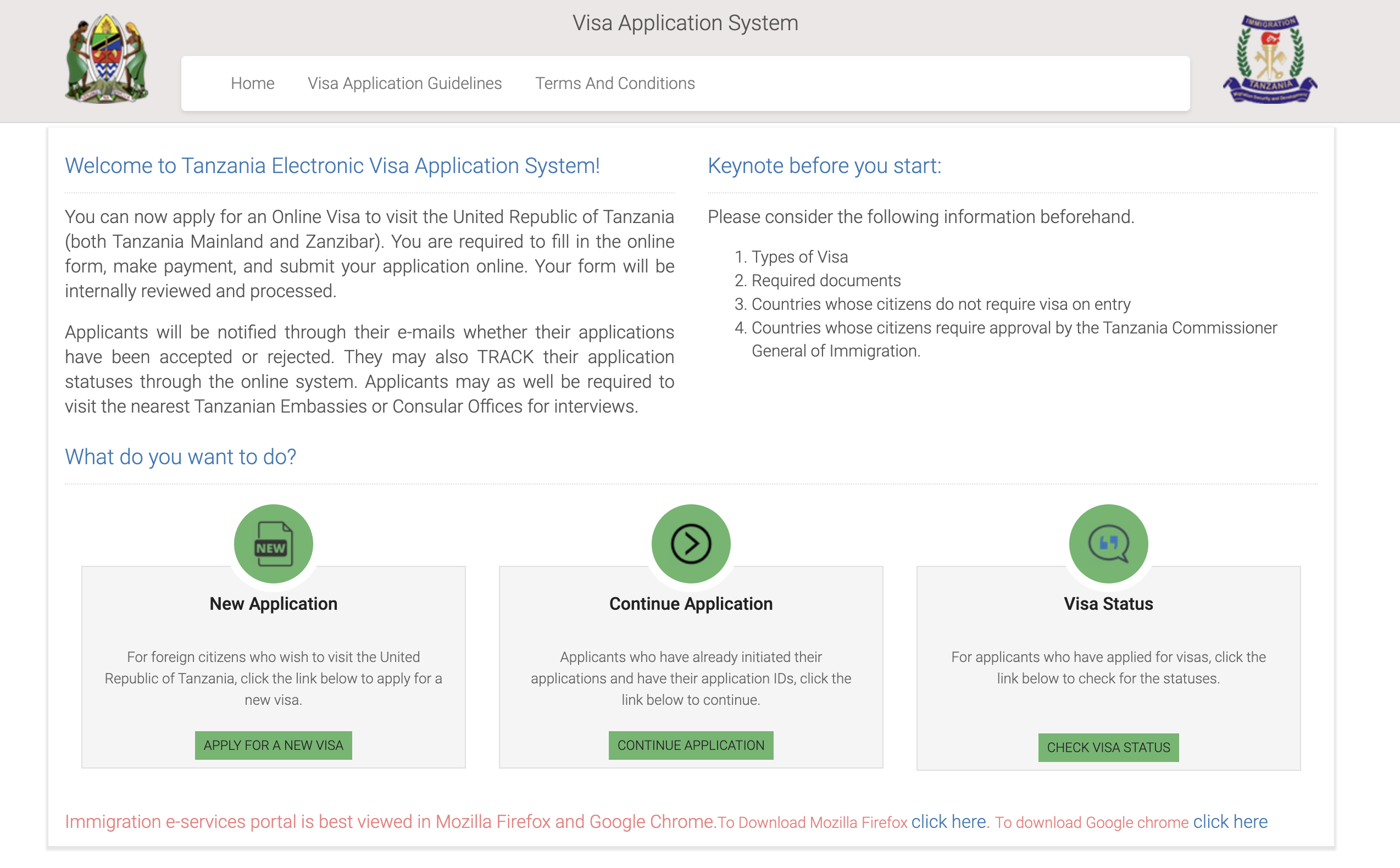Image resolution: width=1400 pixels, height=868 pixels.
Task: Open Visa Application Guidelines page
Action: pyautogui.click(x=405, y=84)
